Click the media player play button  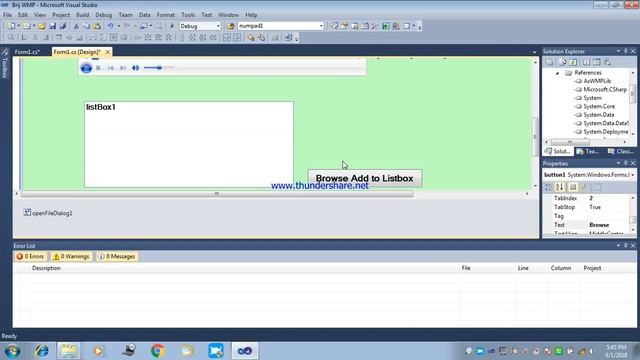pos(86,68)
